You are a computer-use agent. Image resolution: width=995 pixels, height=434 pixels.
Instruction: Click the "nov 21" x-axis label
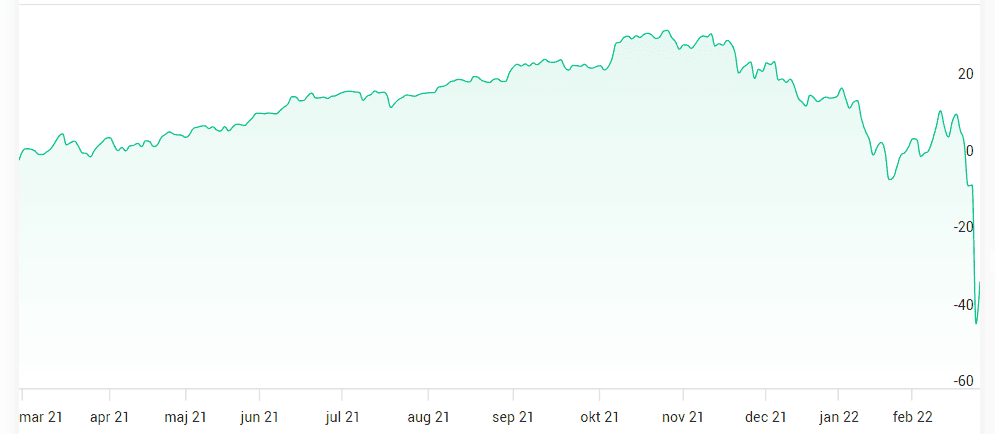pos(684,417)
